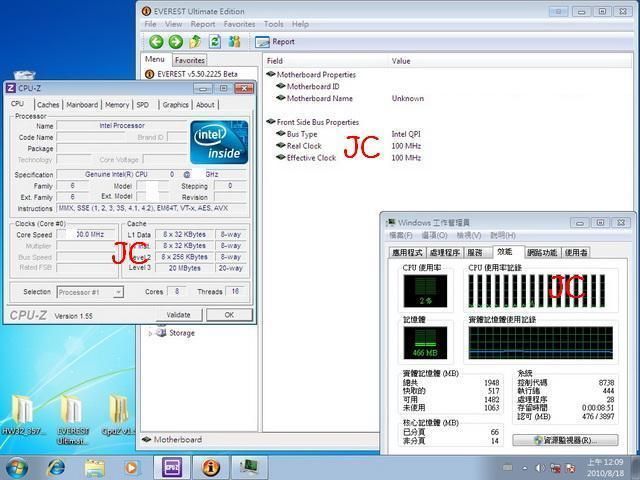This screenshot has width=640, height=480.
Task: Open the CPU-Z Graphics tab
Action: (x=176, y=105)
